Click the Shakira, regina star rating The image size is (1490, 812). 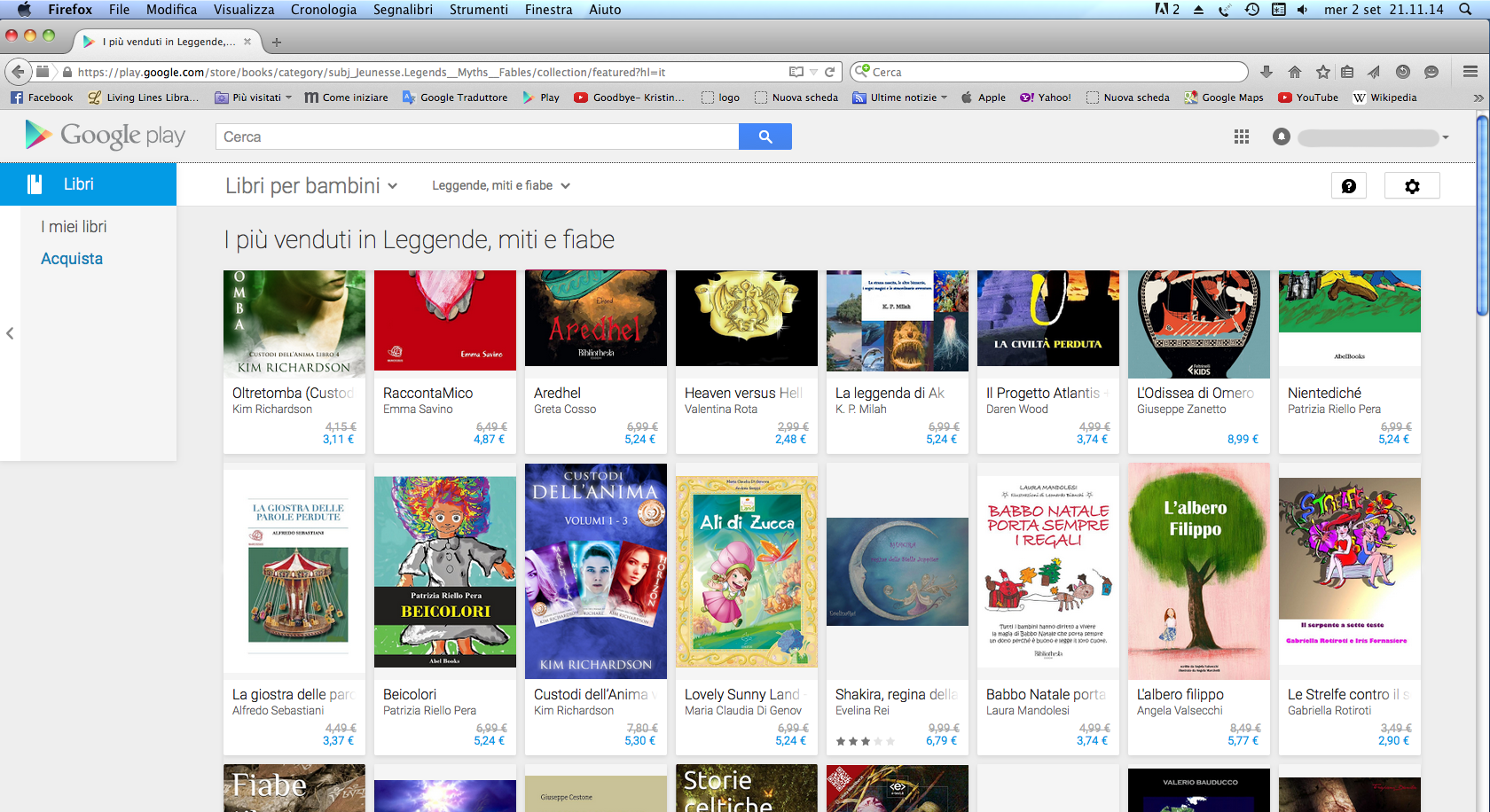(866, 741)
